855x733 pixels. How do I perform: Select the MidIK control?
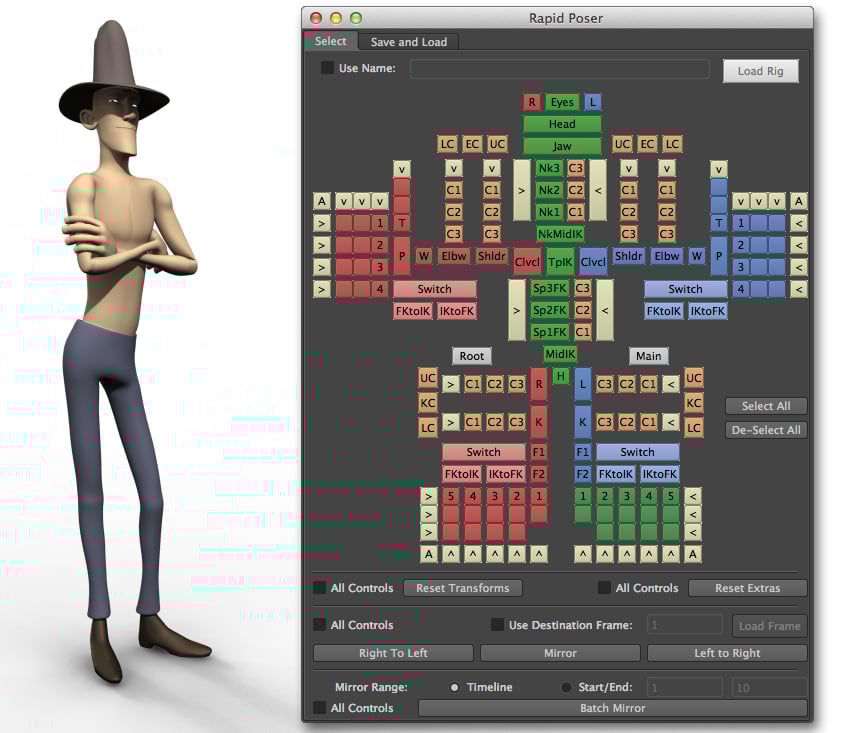point(560,354)
